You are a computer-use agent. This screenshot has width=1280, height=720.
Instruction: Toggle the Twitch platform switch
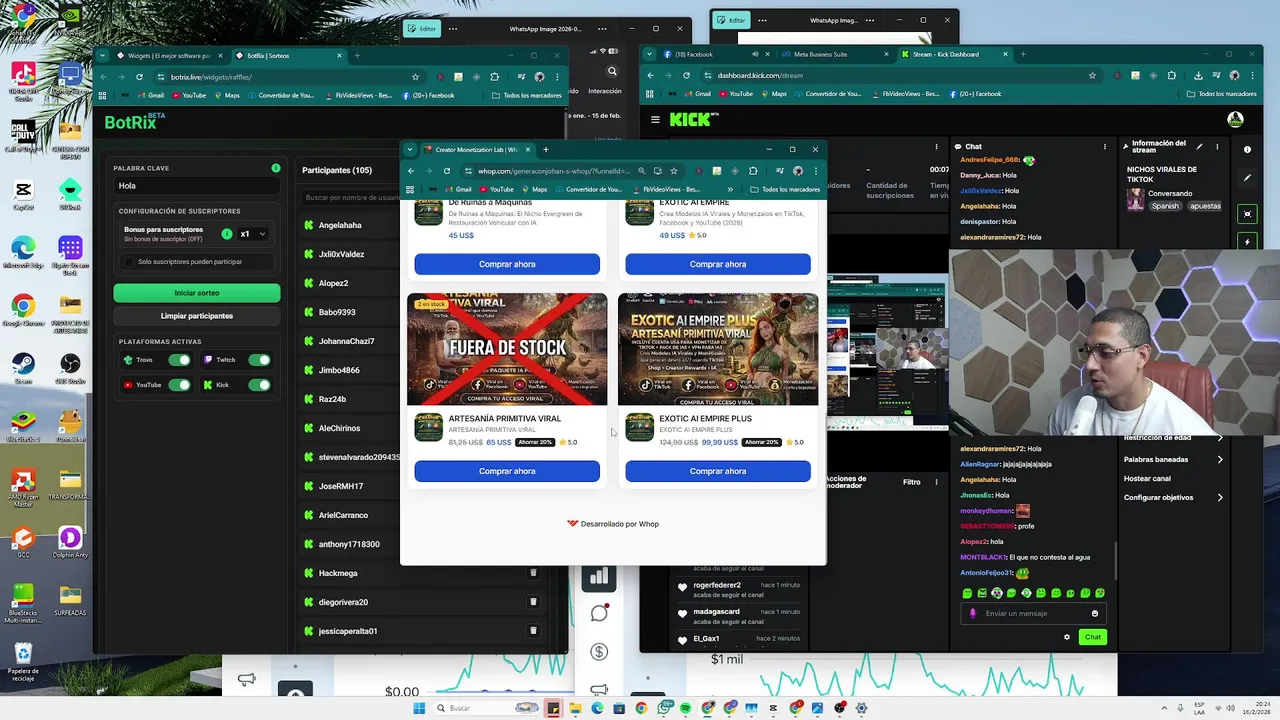259,360
